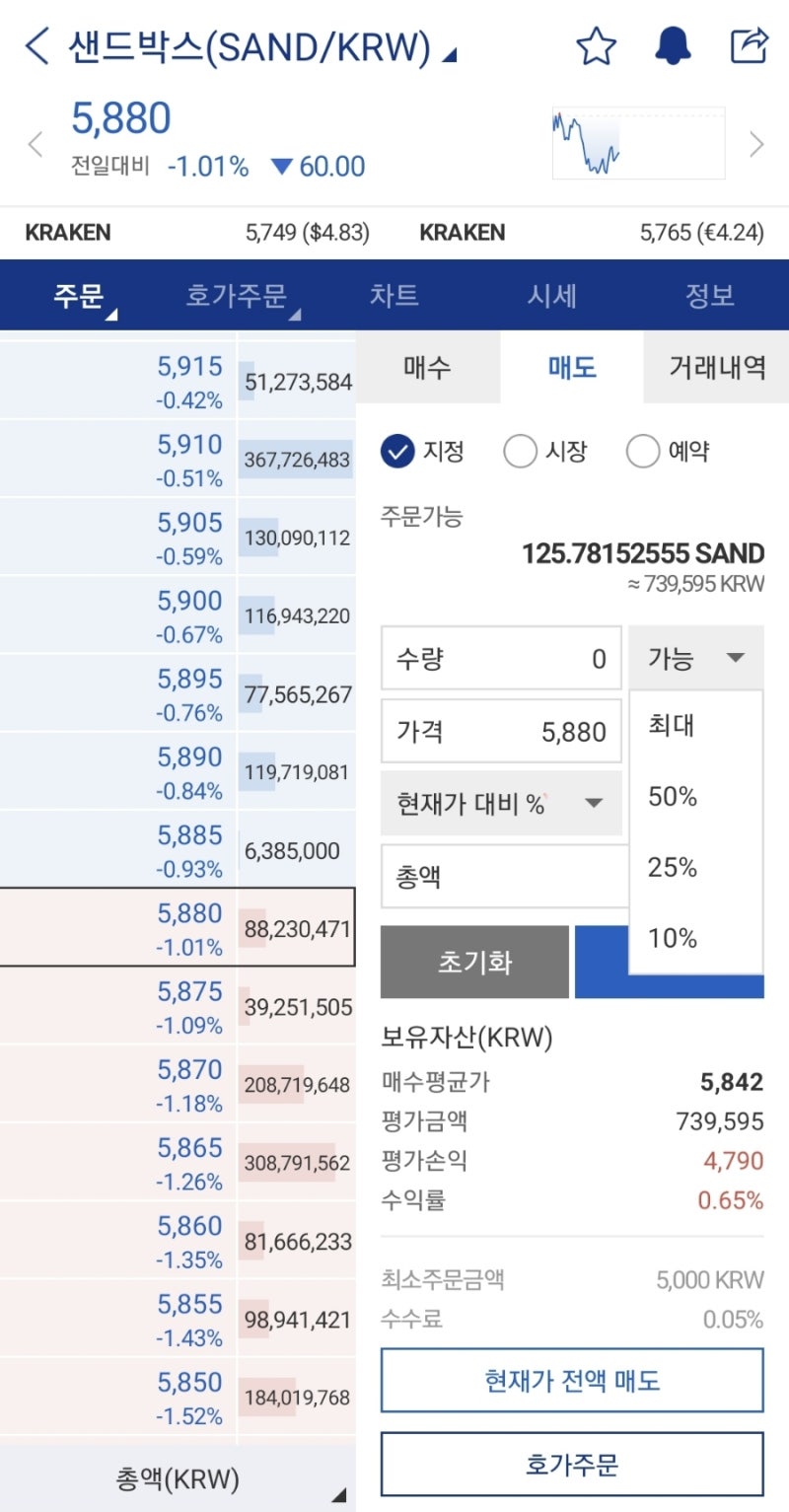Share this coin page using share icon

[x=749, y=46]
